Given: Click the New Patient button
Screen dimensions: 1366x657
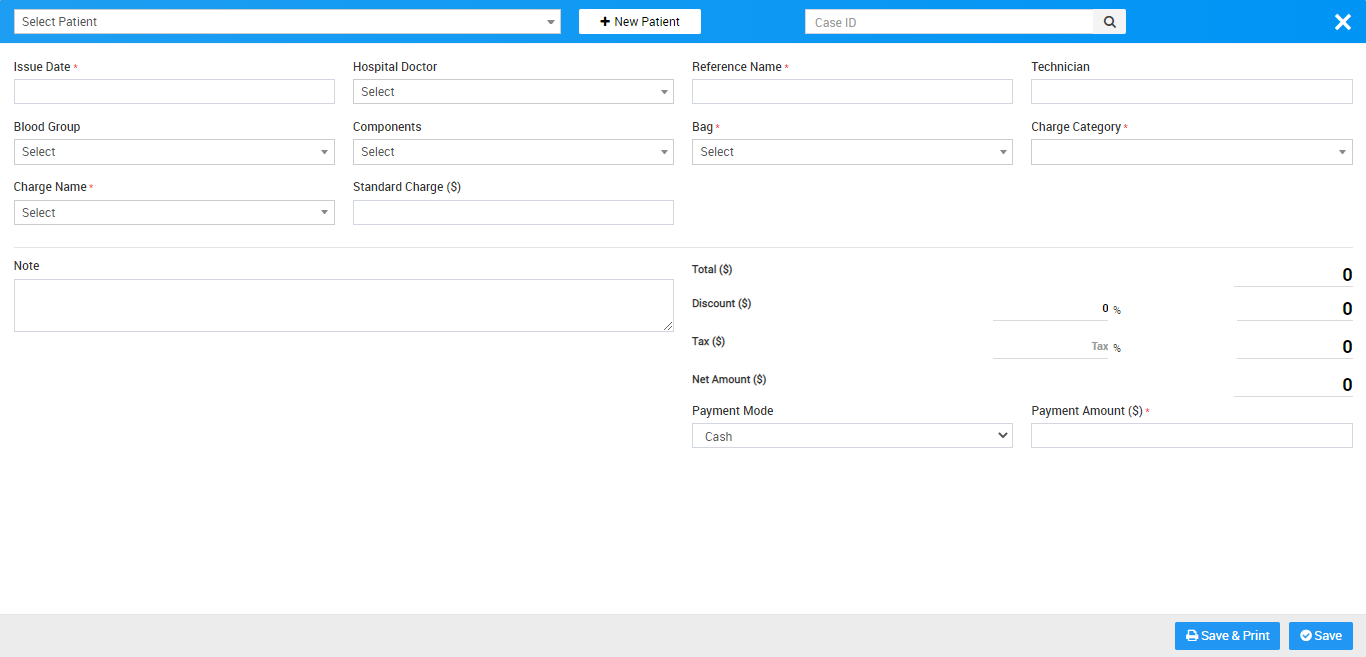Looking at the screenshot, I should [x=640, y=22].
